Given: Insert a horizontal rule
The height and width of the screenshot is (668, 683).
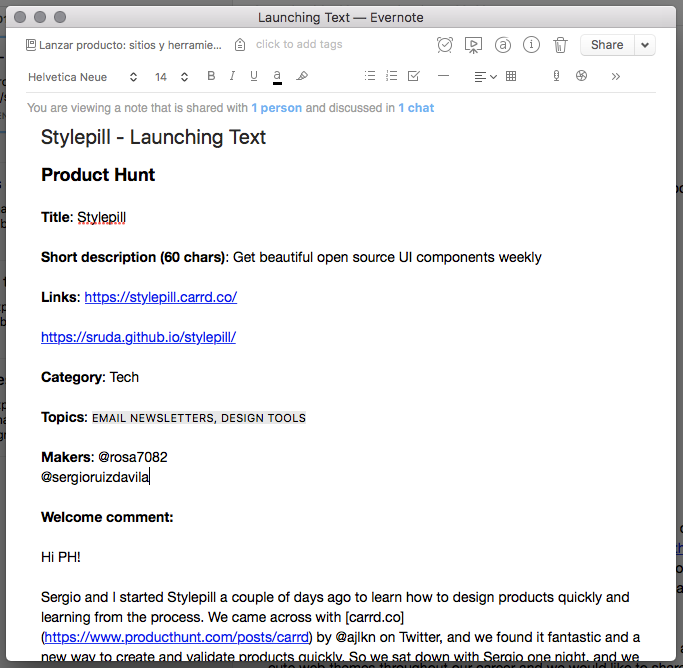Looking at the screenshot, I should (443, 76).
